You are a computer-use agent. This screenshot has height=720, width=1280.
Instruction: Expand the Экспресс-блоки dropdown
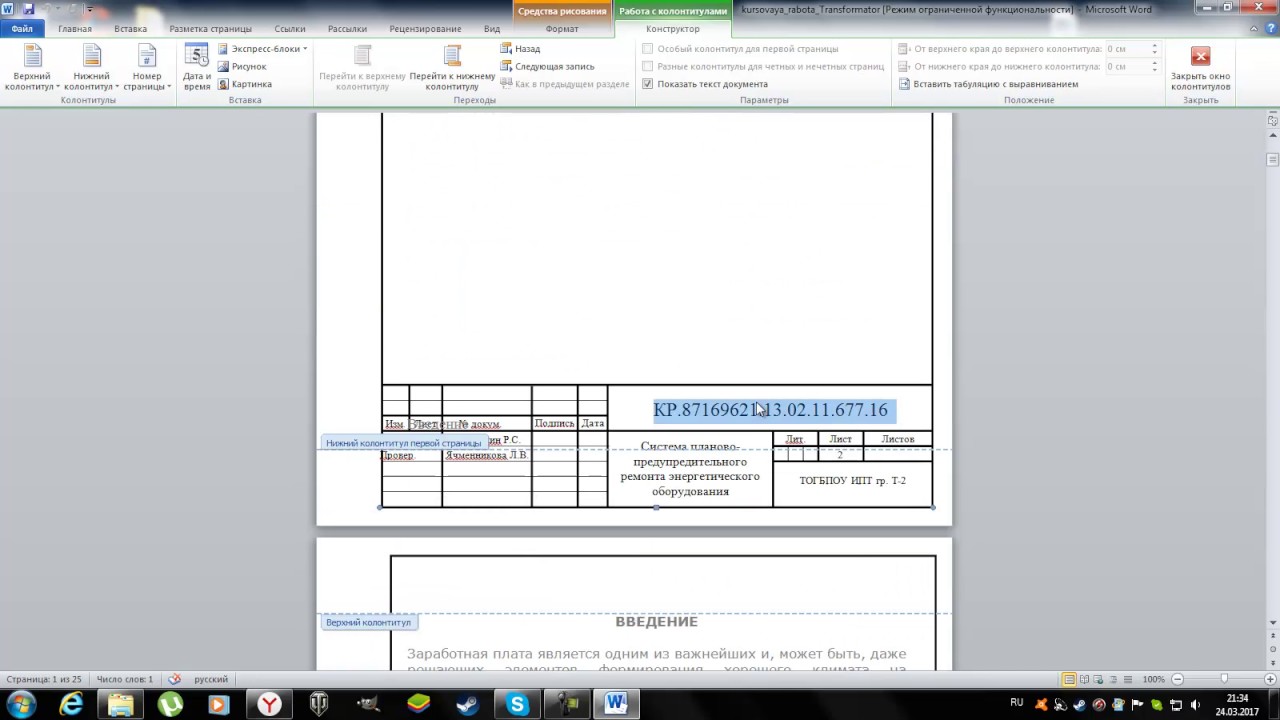point(262,49)
